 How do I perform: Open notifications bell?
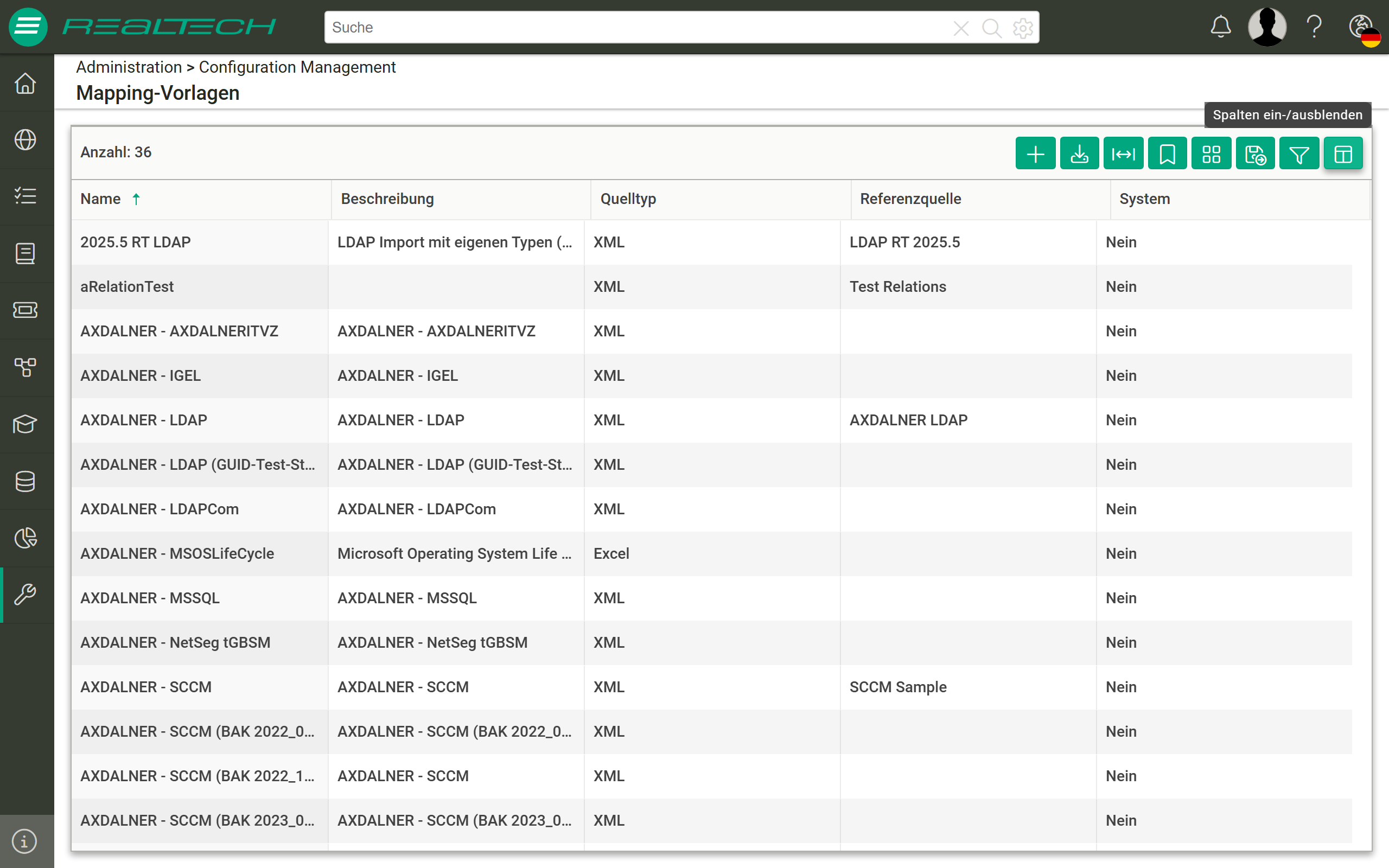tap(1221, 27)
